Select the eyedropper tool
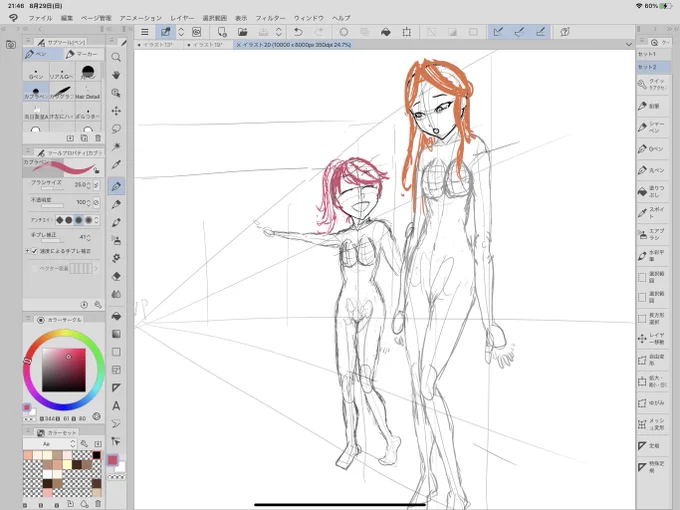The width and height of the screenshot is (680, 510). click(x=116, y=165)
